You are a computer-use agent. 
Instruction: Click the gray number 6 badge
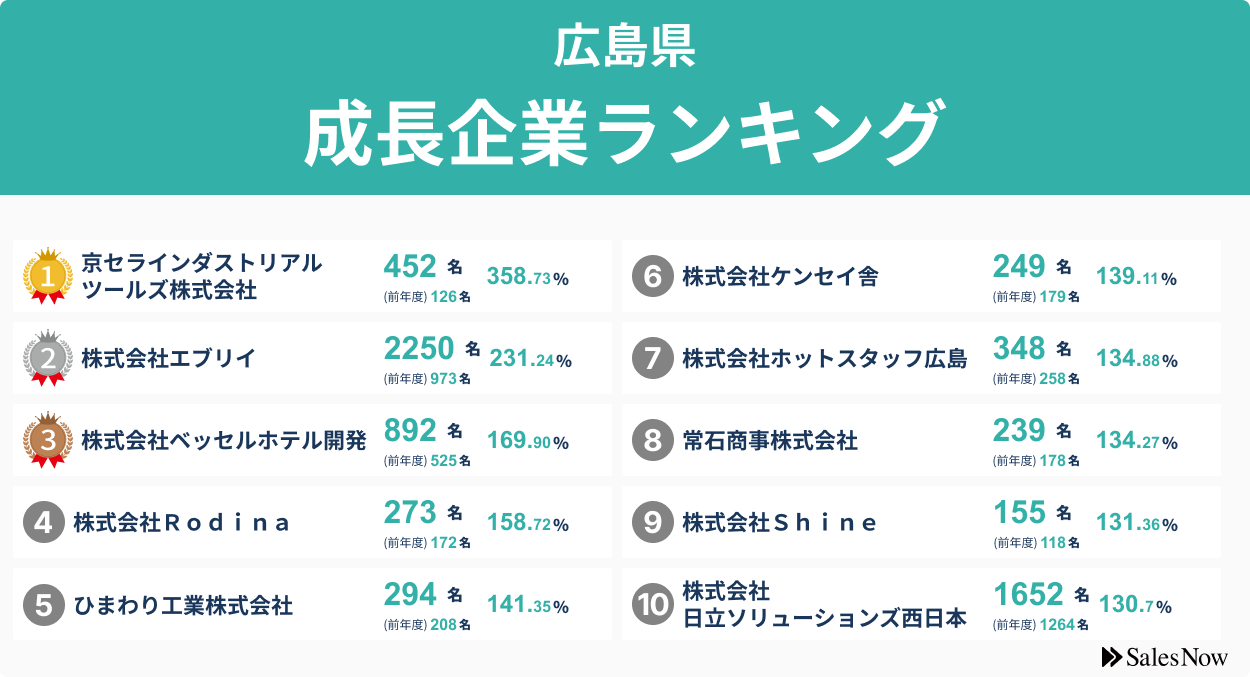(x=652, y=276)
